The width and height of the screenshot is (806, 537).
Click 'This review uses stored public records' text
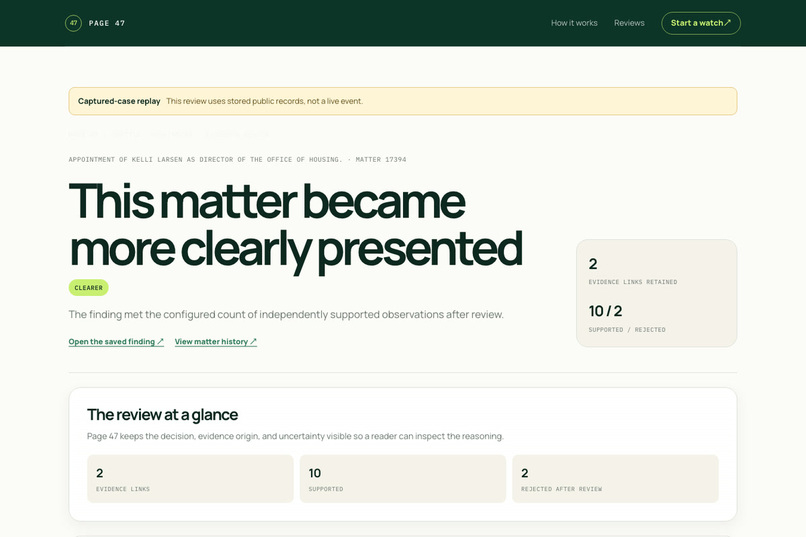tap(264, 101)
